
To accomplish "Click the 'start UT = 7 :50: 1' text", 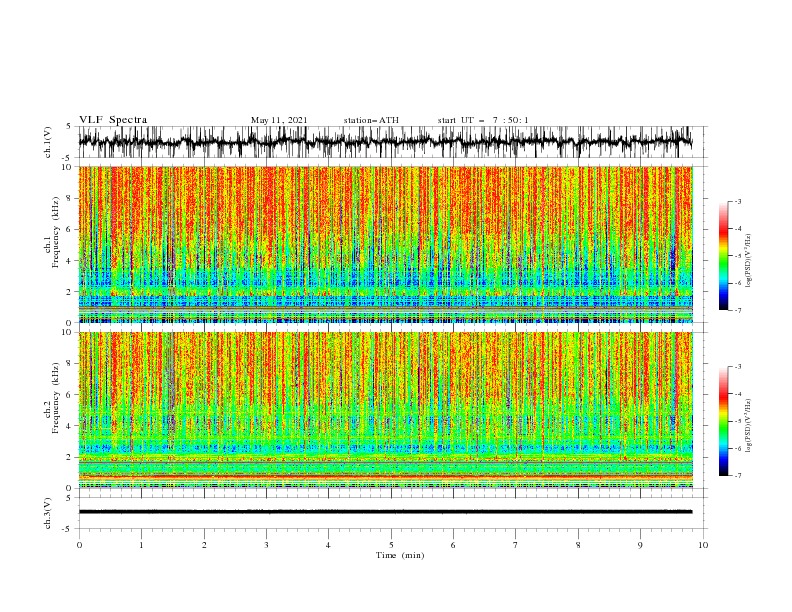I will pyautogui.click(x=483, y=120).
